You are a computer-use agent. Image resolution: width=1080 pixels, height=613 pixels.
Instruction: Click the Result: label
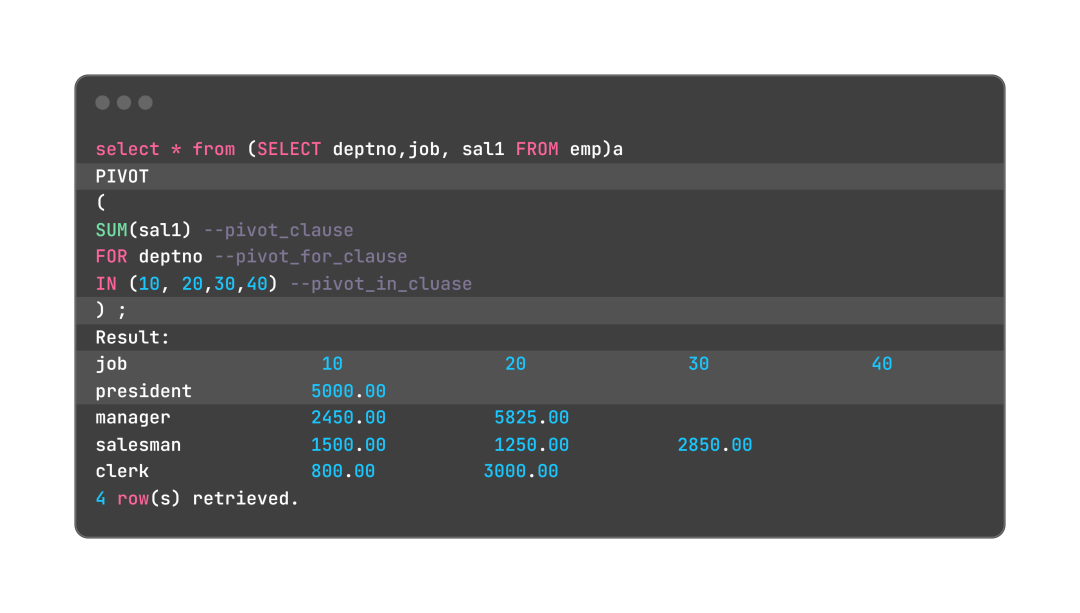click(x=132, y=337)
